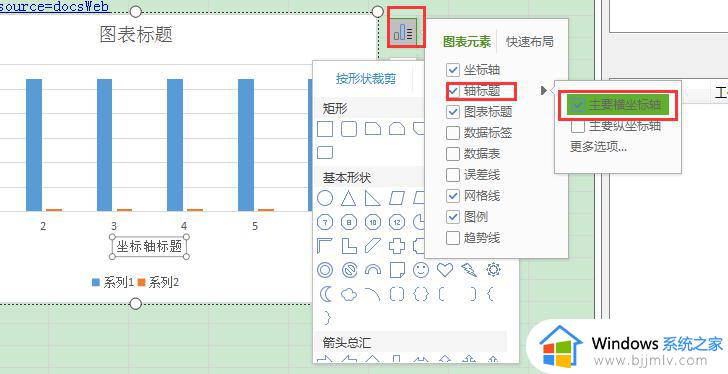Pick the heart shape
Viewport: 728px width, 374px height.
445,270
